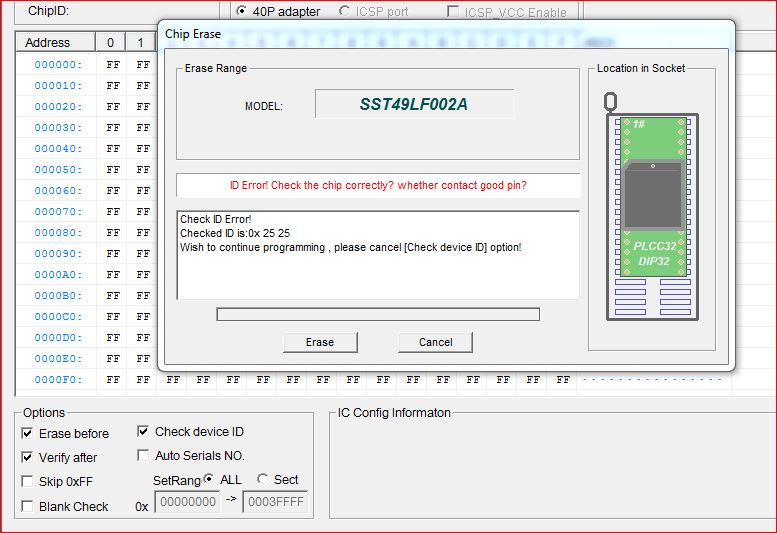Viewport: 777px width, 533px height.
Task: Click the socket lever icon above the adapter
Action: coord(610,102)
